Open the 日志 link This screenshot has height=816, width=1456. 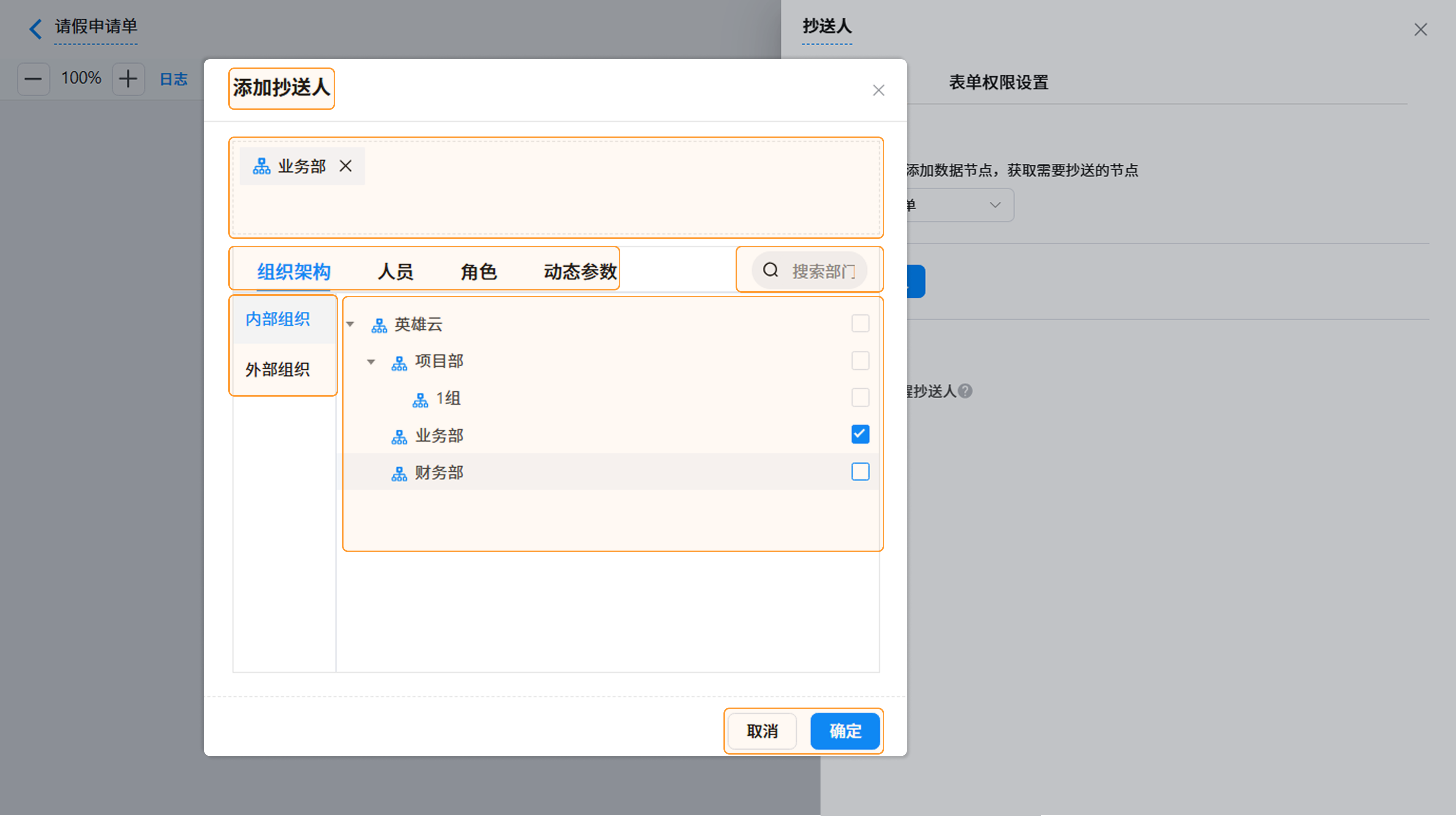point(174,79)
